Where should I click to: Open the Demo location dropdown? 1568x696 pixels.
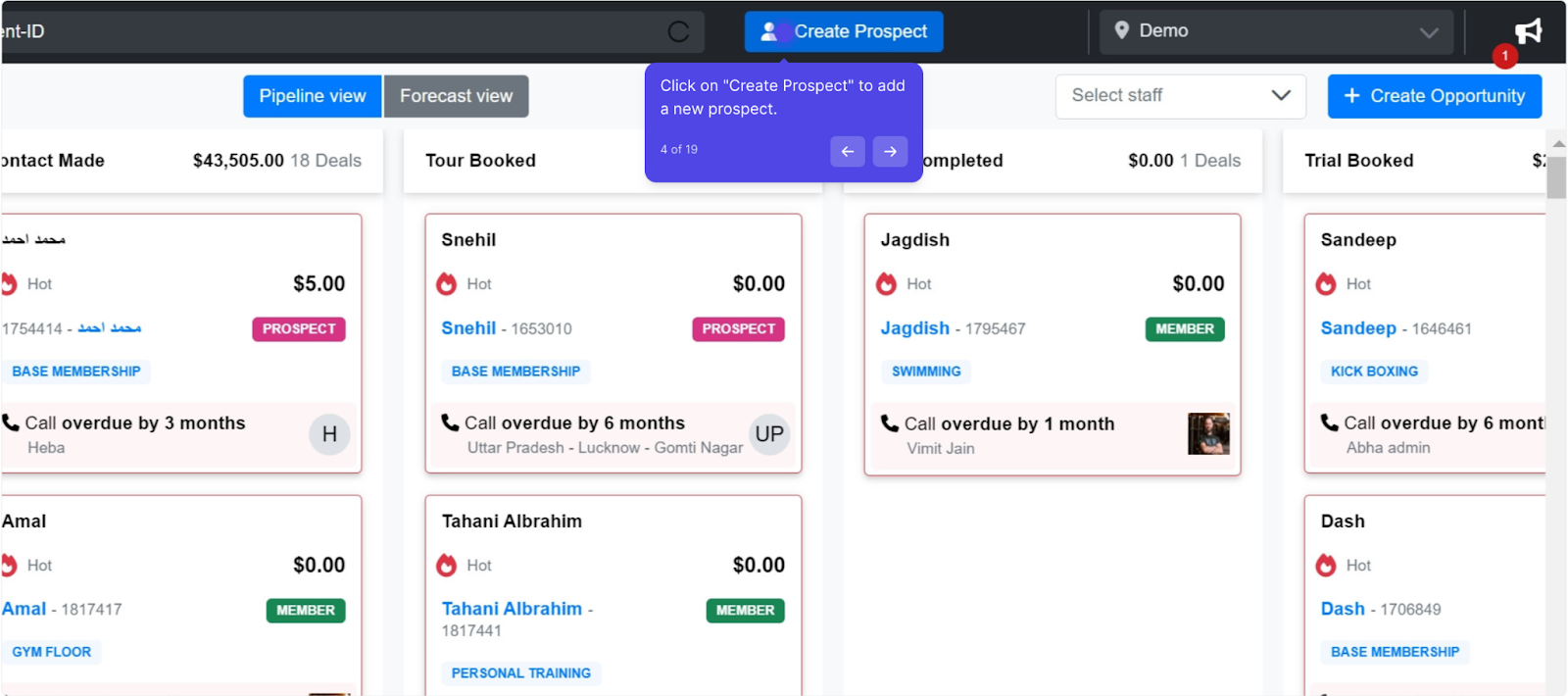(x=1276, y=32)
